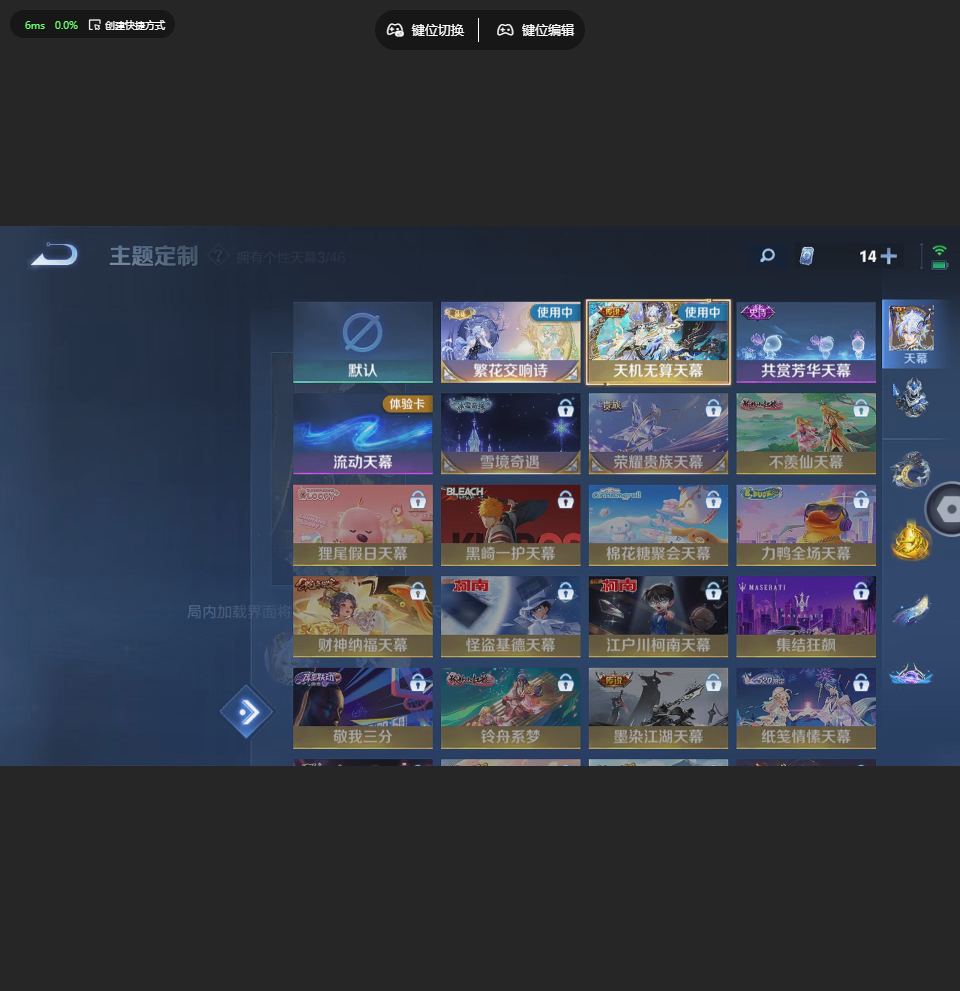Open the search magnifier icon
960x991 pixels.
pos(767,256)
